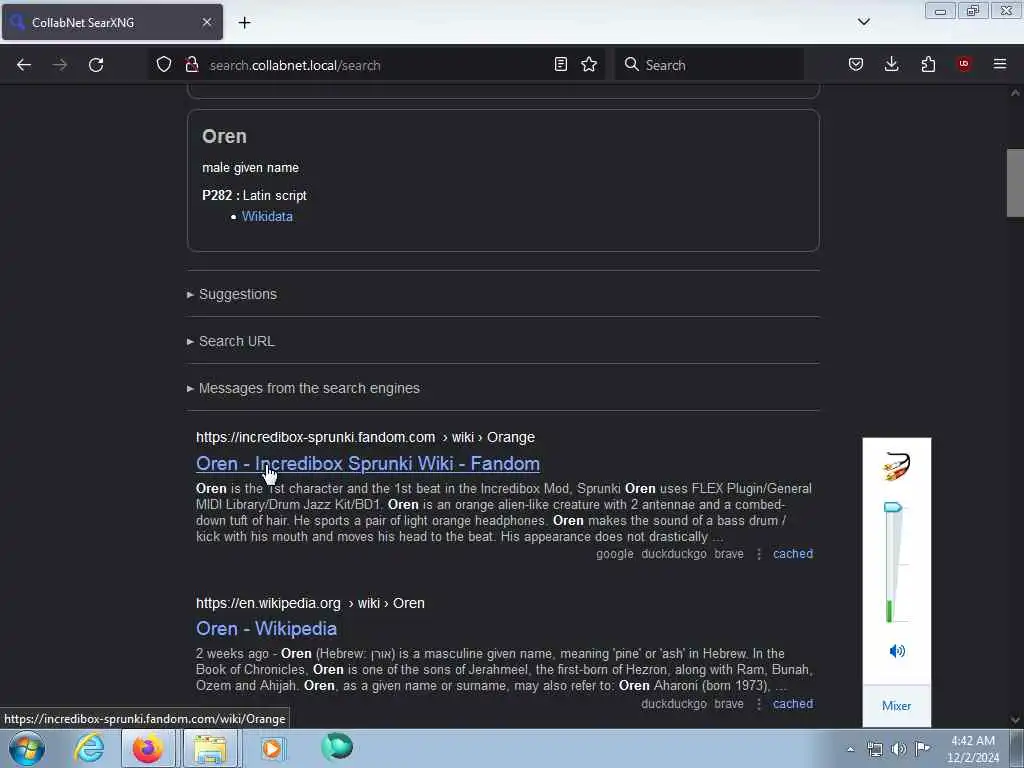Open speaker device icon in volume popup
Screen dimensions: 1024x768
pos(896,466)
